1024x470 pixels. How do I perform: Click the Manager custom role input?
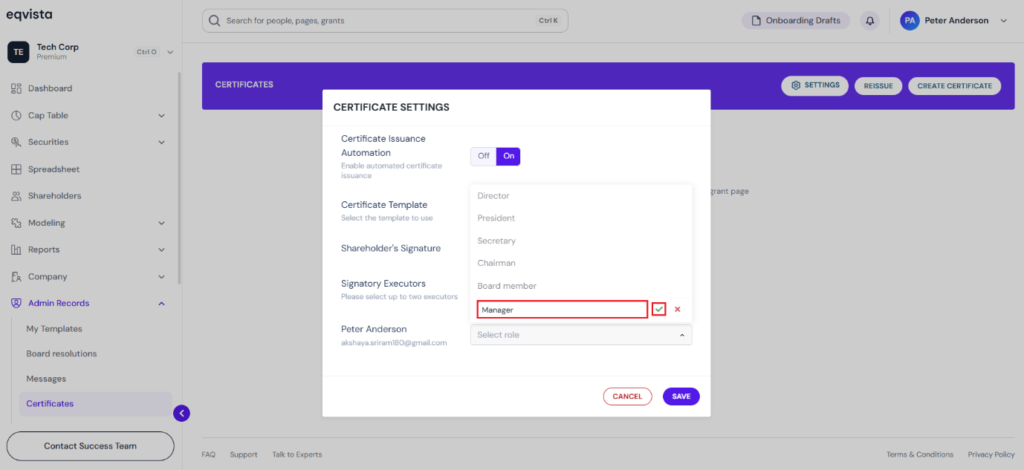[562, 309]
